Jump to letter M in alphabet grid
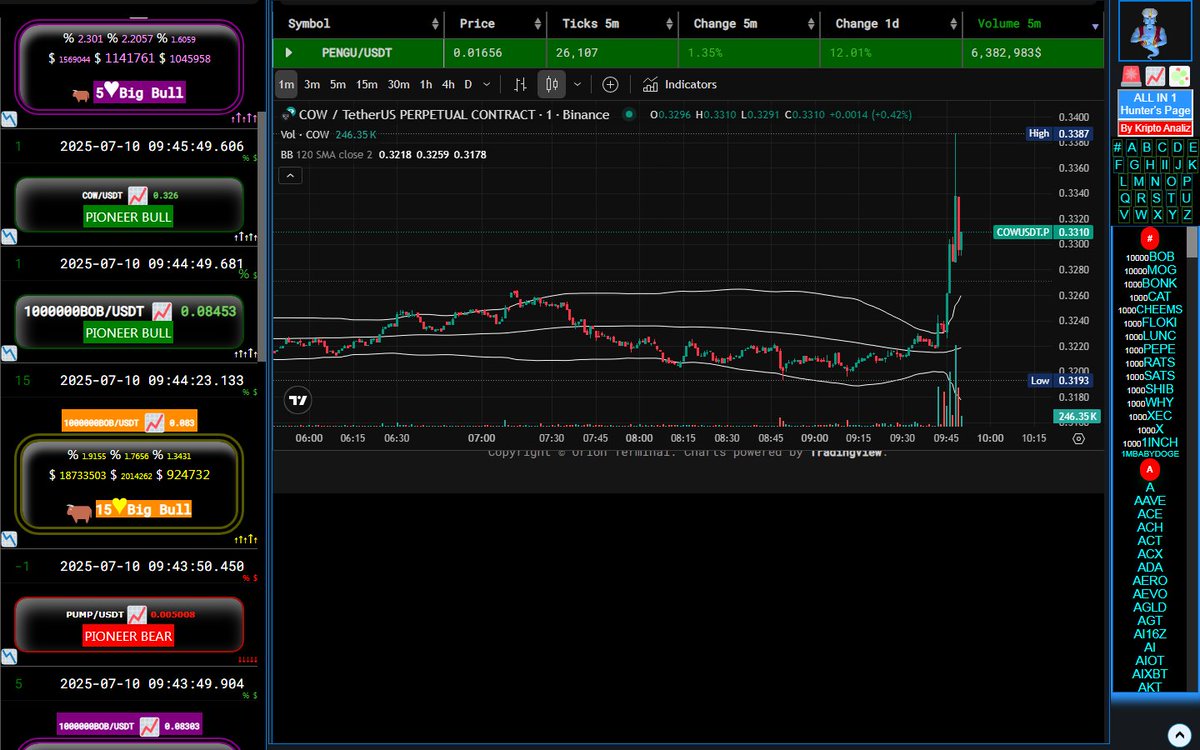Viewport: 1200px width, 750px height. (1139, 182)
